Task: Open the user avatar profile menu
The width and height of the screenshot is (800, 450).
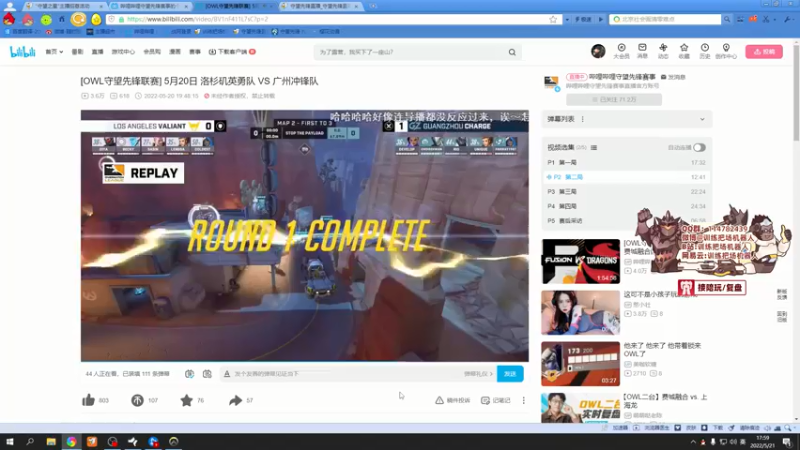Action: pyautogui.click(x=598, y=51)
